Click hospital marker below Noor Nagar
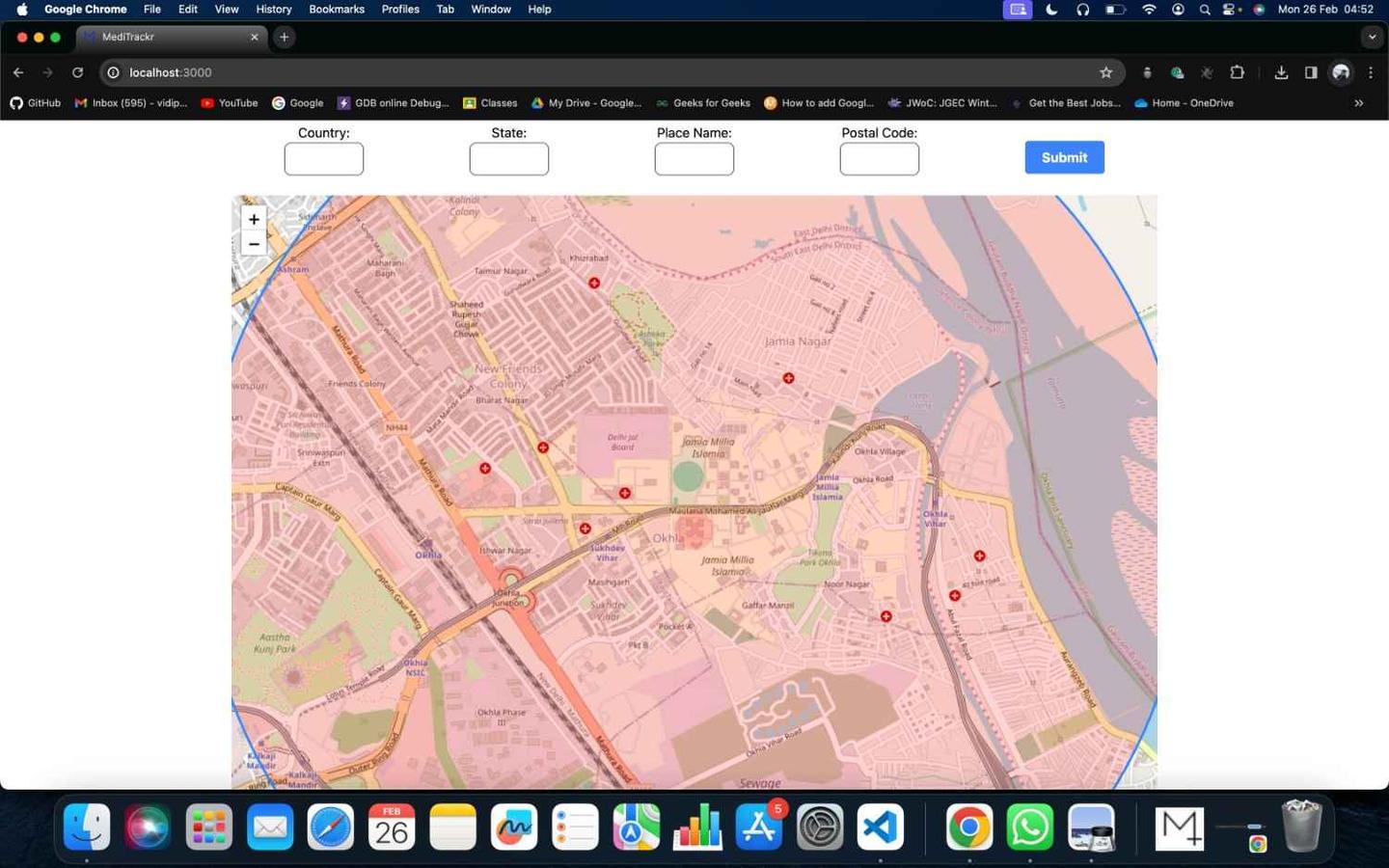Image resolution: width=1389 pixels, height=868 pixels. click(885, 616)
